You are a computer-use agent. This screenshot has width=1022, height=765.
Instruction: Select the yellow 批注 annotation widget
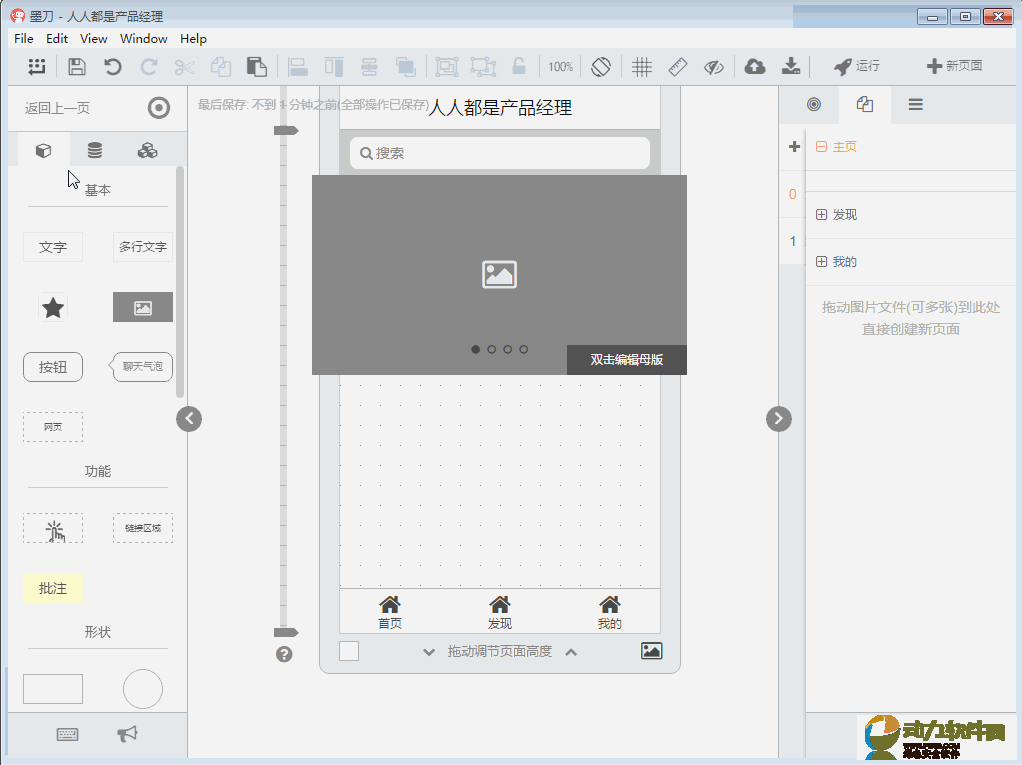pos(53,588)
